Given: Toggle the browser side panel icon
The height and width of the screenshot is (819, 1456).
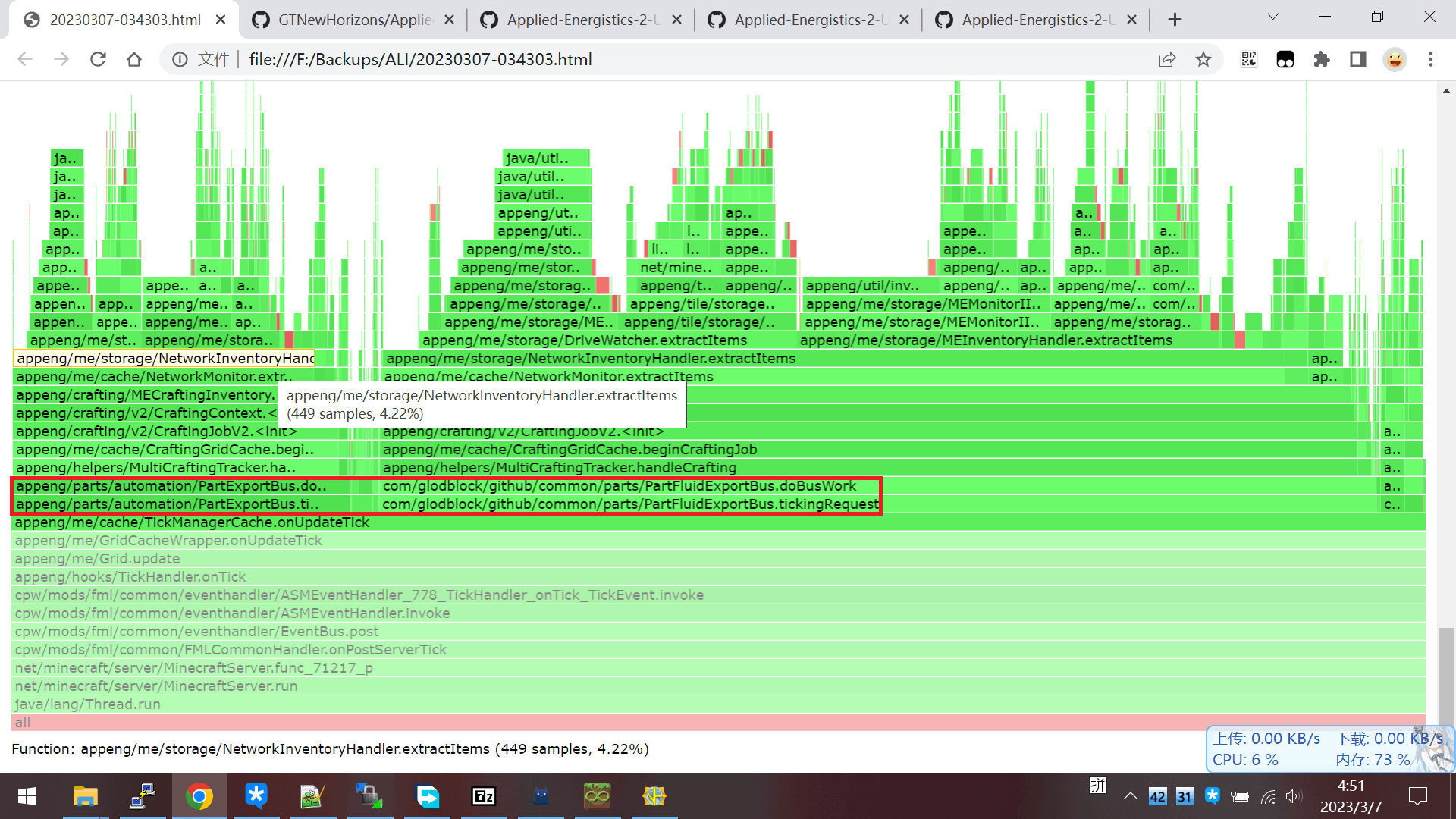Looking at the screenshot, I should point(1358,59).
